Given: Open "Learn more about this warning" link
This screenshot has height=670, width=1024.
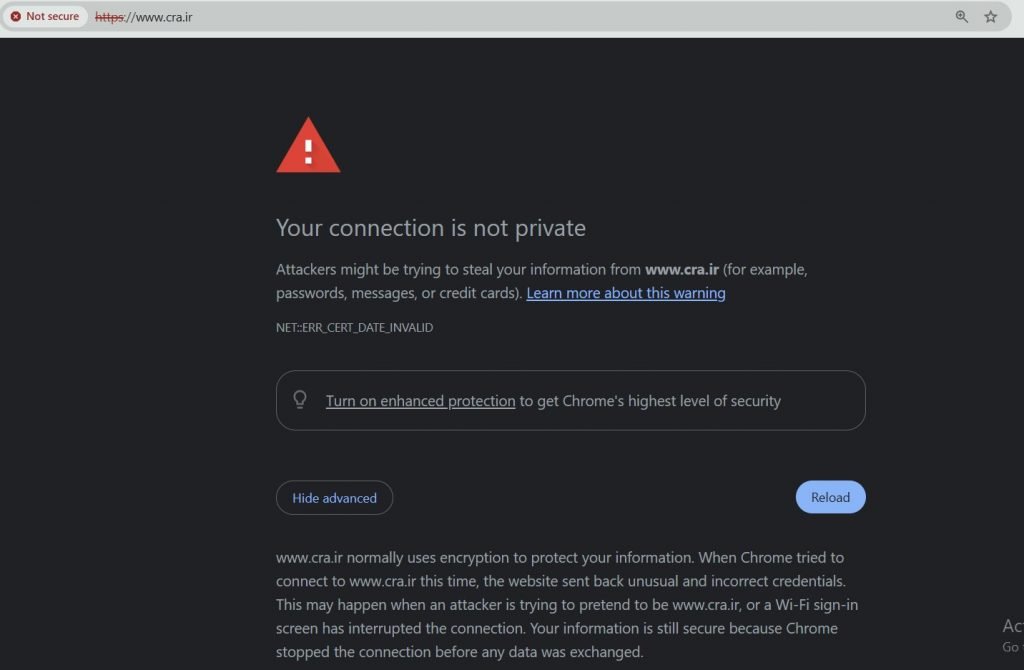Looking at the screenshot, I should [626, 293].
